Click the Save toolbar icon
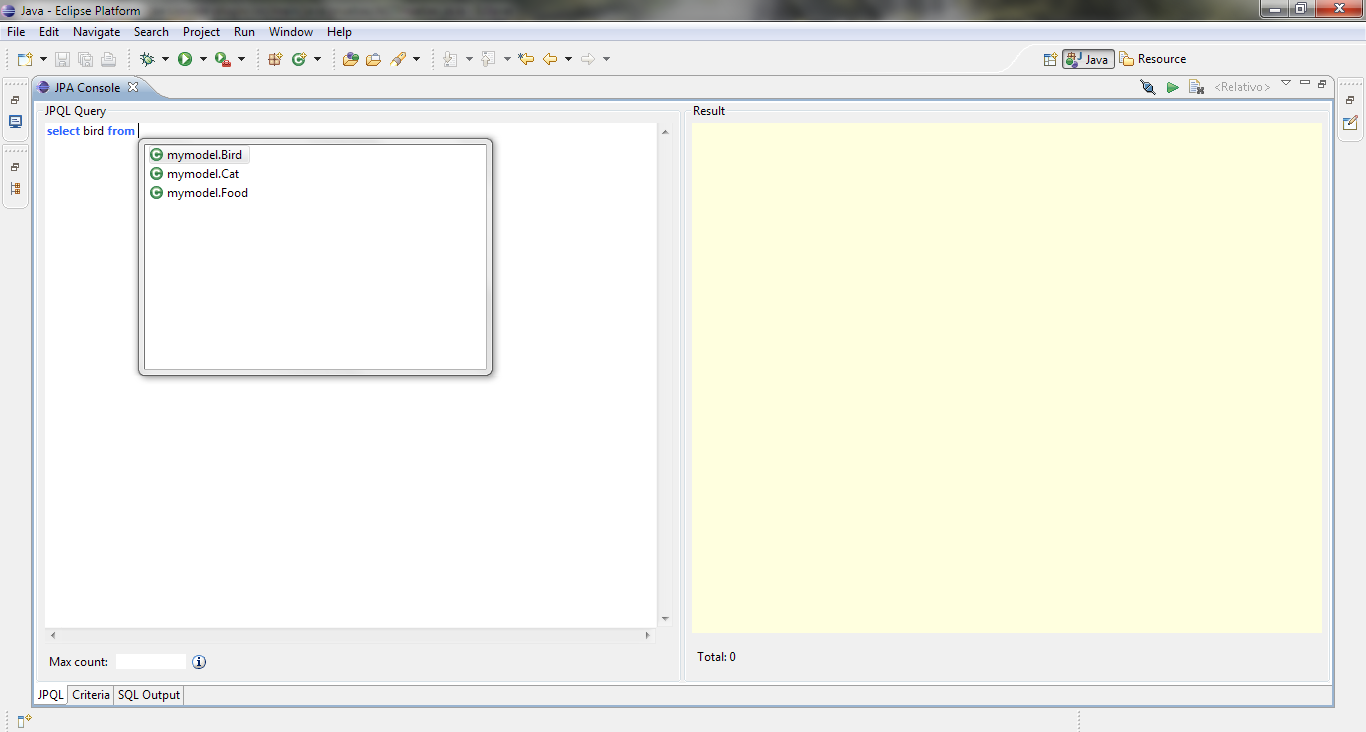This screenshot has width=1366, height=732. [62, 60]
